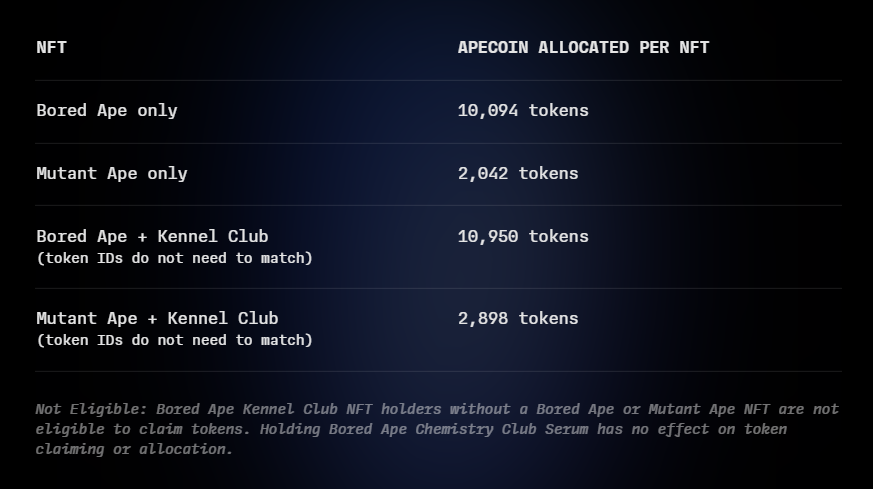Click 'Mutant Ape NFT are not' footnote text
The image size is (873, 489).
pos(743,409)
